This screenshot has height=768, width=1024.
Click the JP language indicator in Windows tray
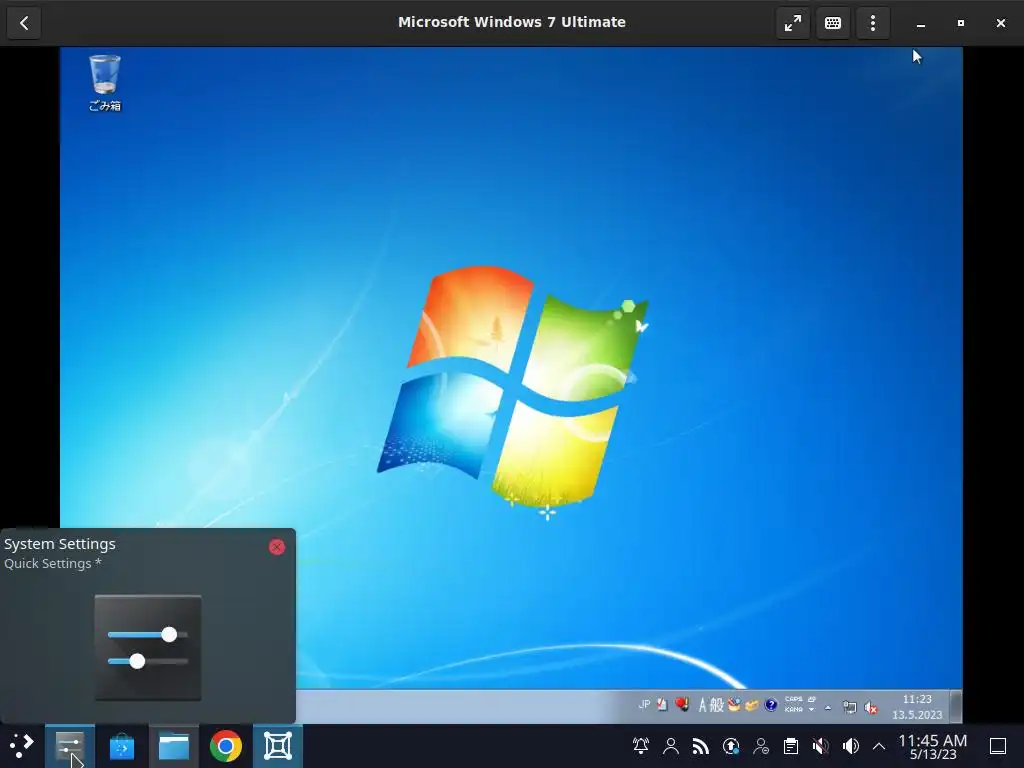(645, 705)
